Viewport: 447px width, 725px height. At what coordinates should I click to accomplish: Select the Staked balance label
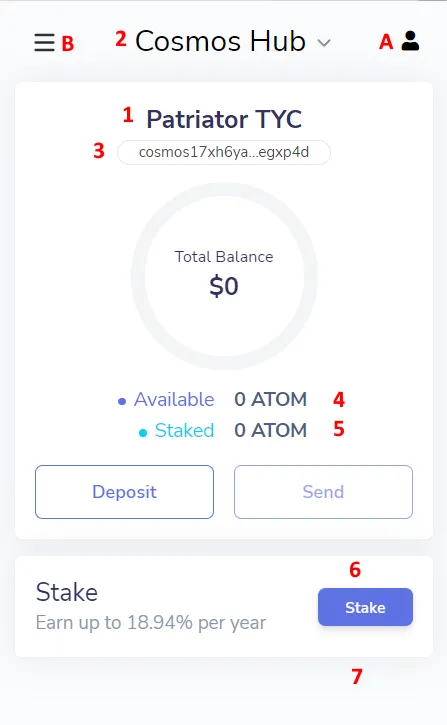coord(184,430)
